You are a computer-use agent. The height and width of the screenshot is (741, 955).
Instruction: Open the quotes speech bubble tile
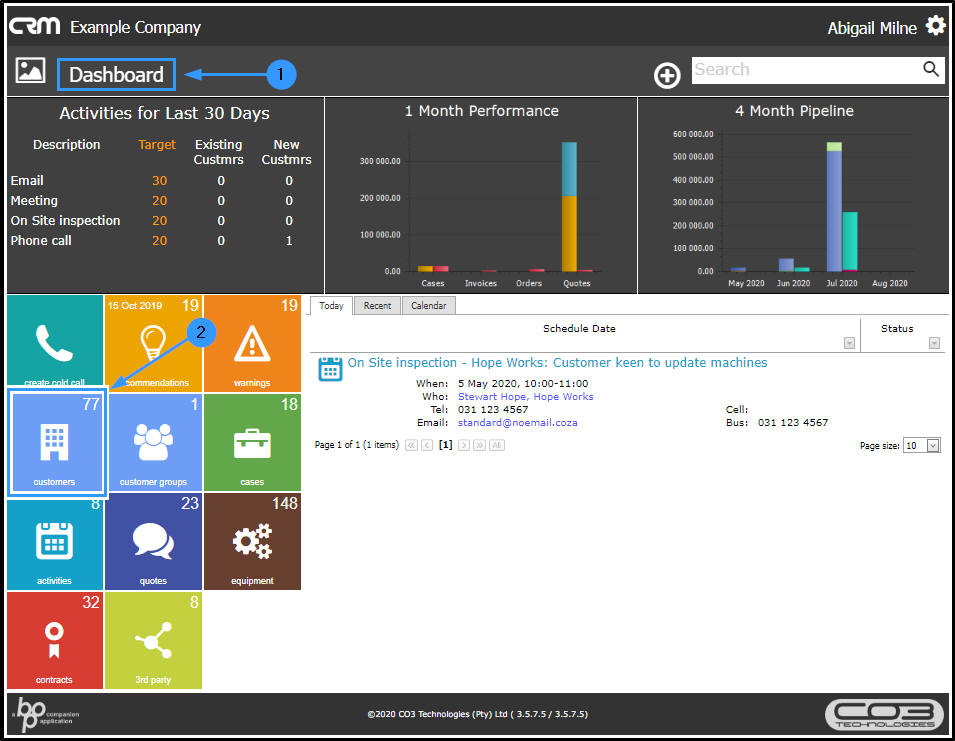[x=153, y=541]
